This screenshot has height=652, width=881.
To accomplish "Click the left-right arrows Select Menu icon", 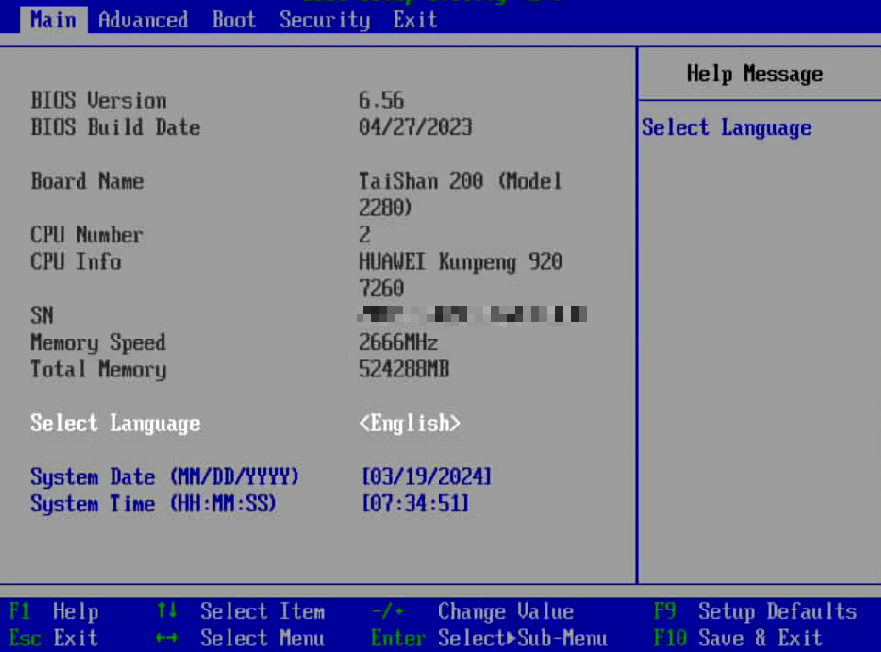I will tap(167, 638).
